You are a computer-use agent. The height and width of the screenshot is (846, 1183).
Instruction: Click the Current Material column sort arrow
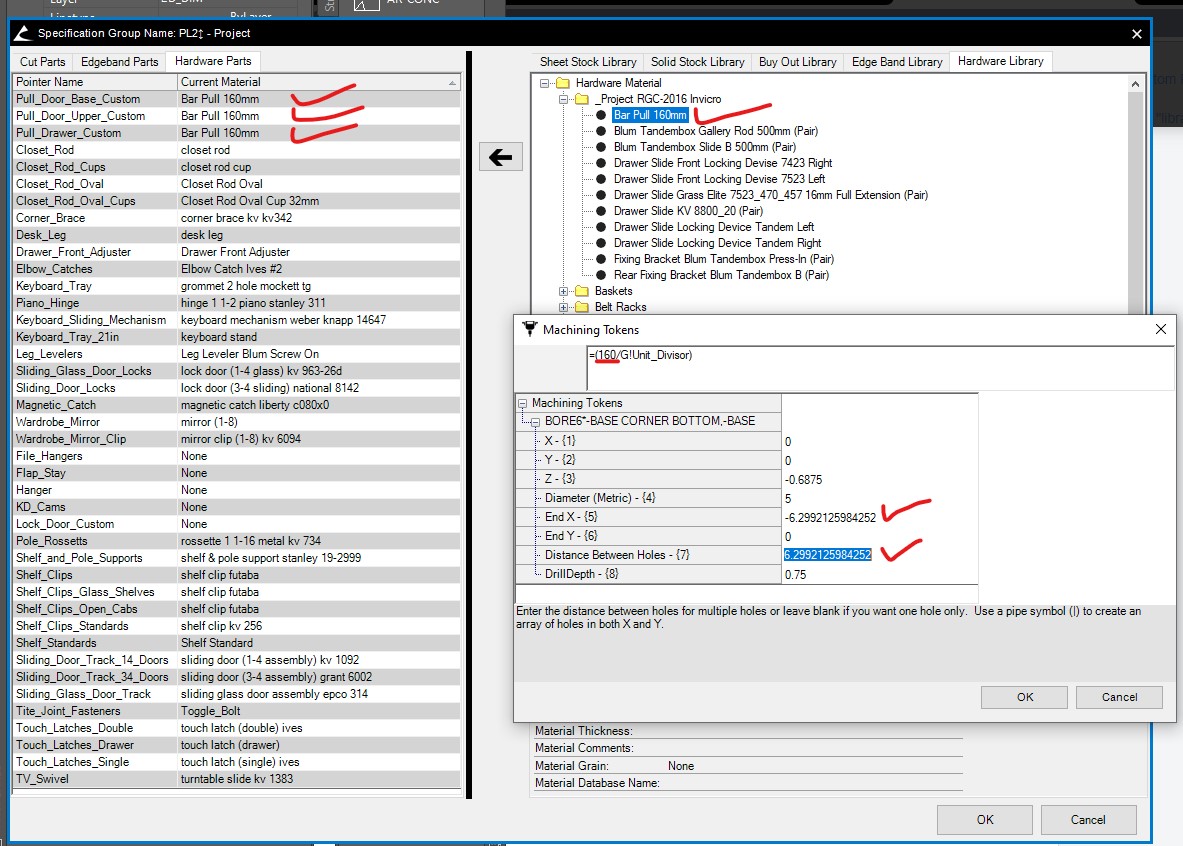tap(452, 82)
